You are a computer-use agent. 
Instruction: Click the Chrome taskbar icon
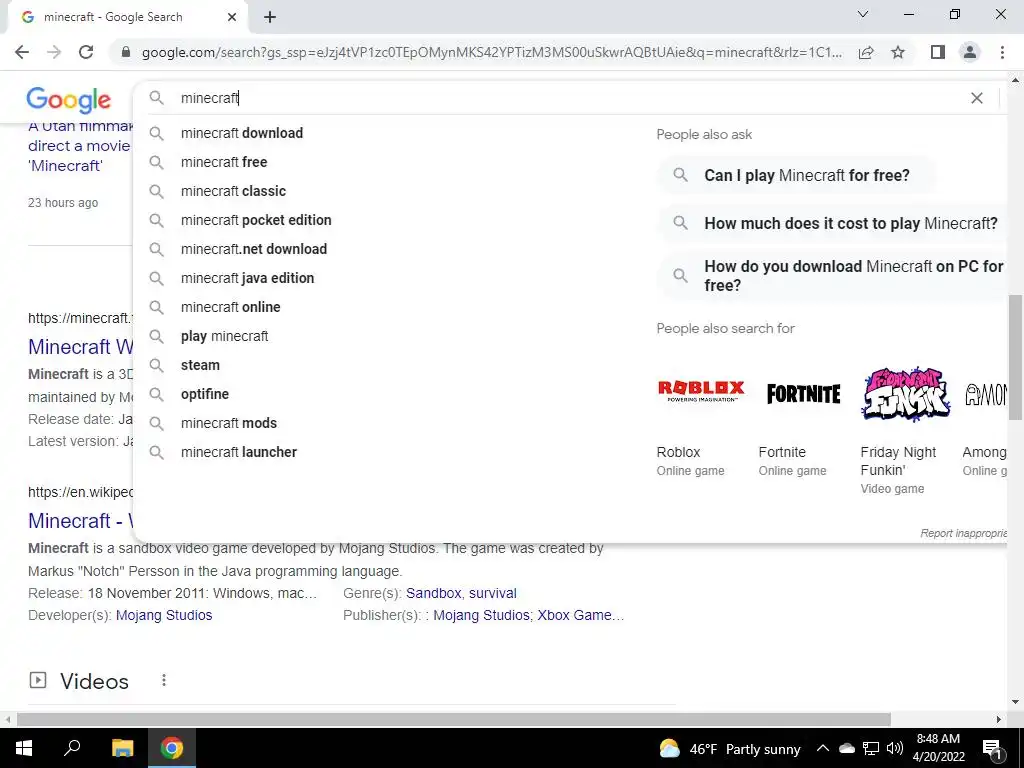point(172,748)
